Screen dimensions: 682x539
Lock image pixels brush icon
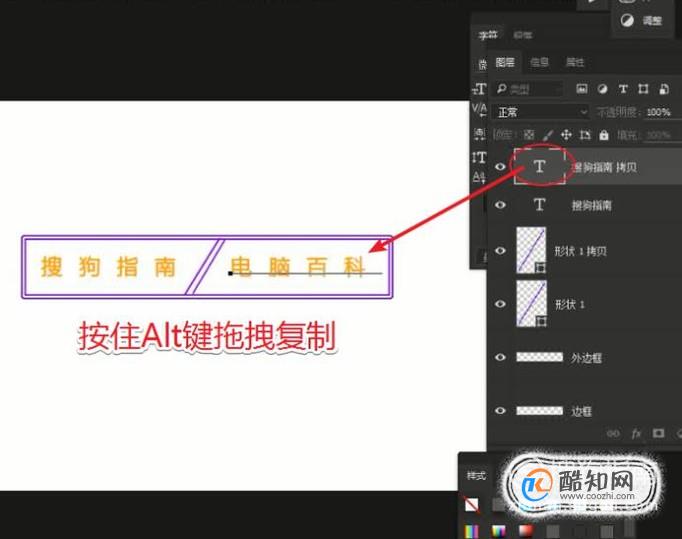point(548,135)
